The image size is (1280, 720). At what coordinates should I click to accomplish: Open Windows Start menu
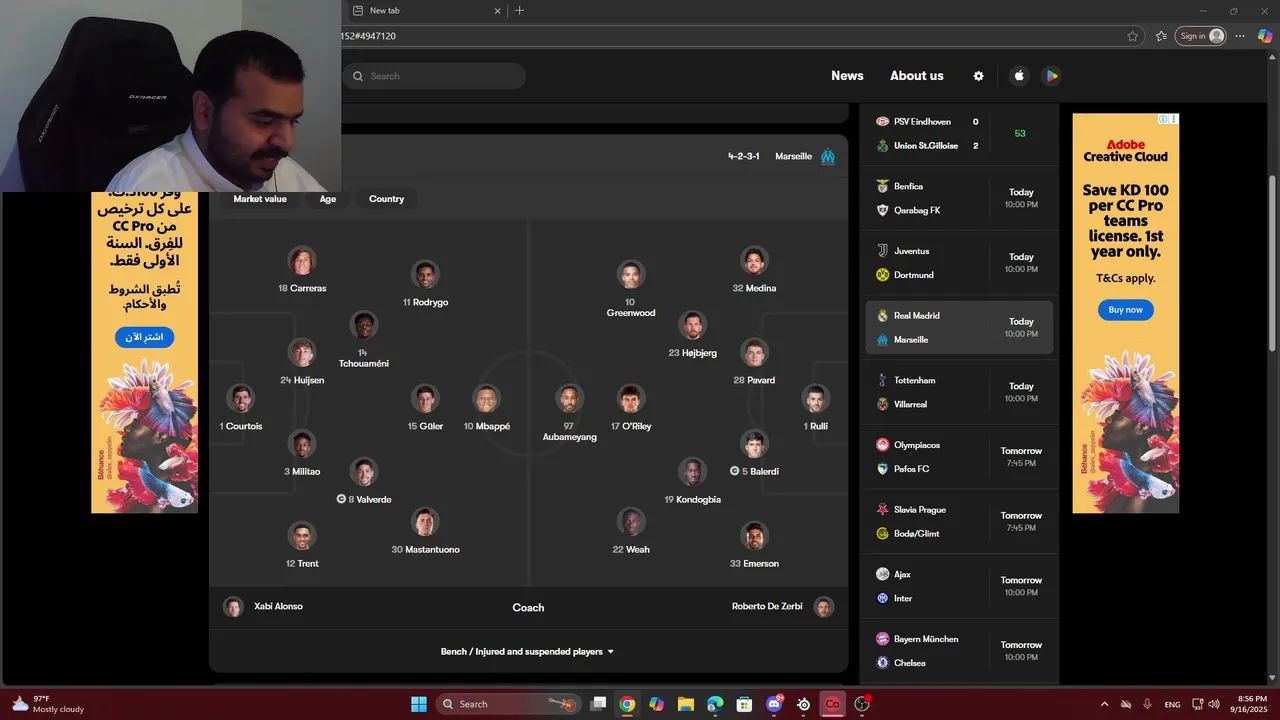[419, 704]
